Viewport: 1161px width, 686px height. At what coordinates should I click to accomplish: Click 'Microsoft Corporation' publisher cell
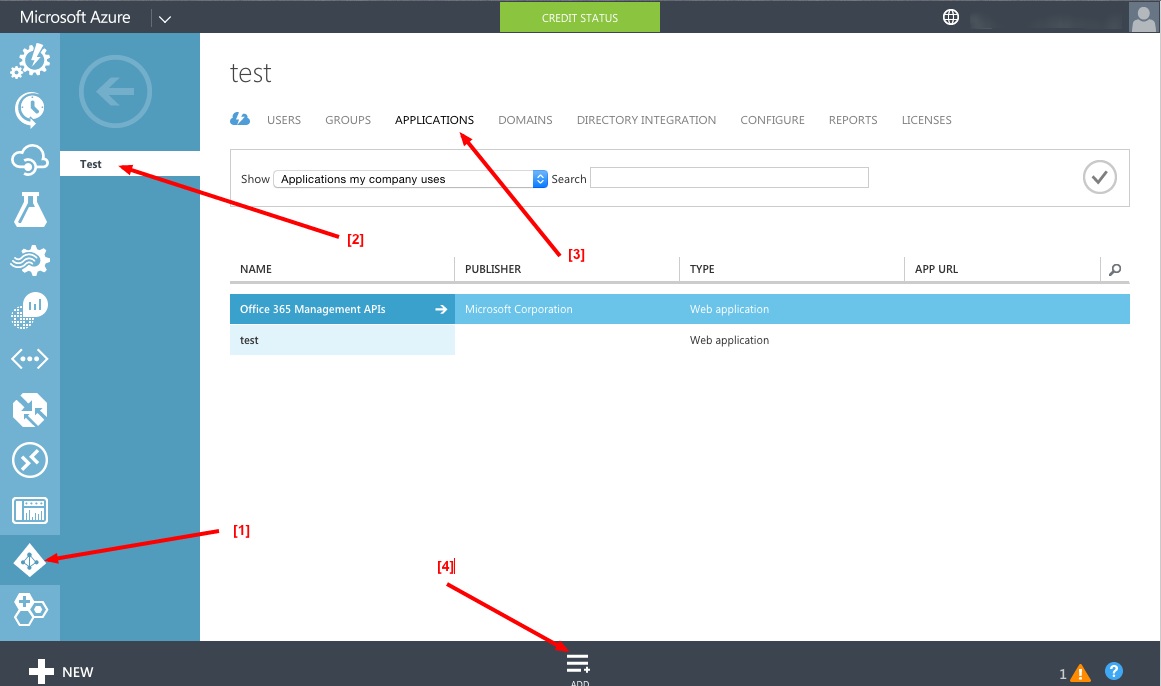click(x=518, y=310)
